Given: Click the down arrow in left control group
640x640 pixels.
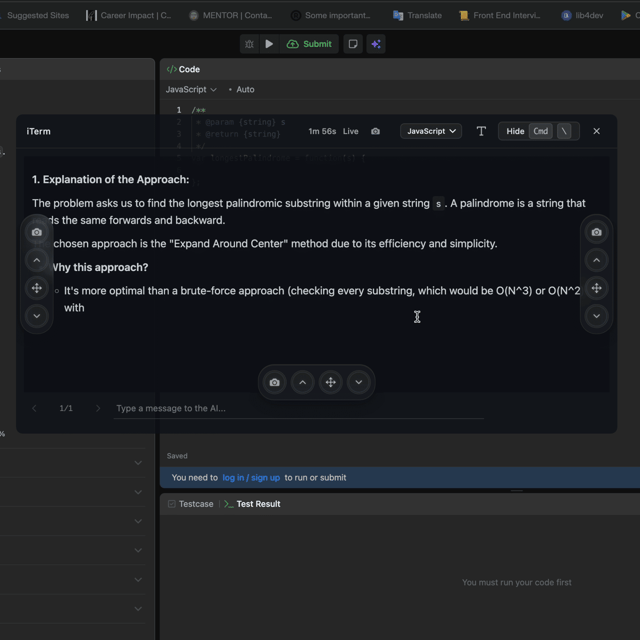Looking at the screenshot, I should [37, 316].
